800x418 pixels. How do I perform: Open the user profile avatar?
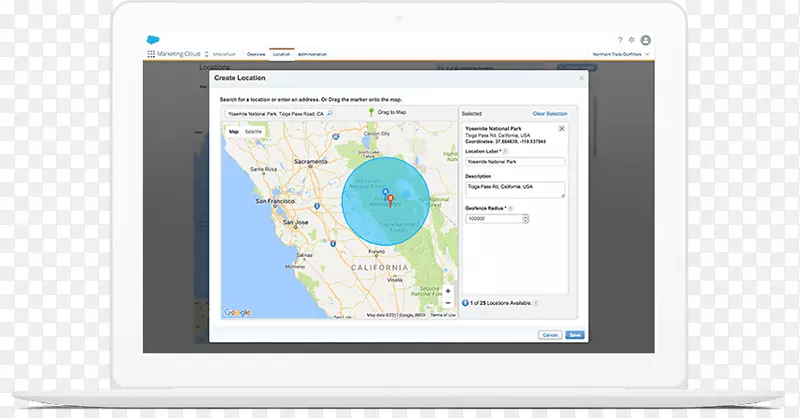click(646, 38)
